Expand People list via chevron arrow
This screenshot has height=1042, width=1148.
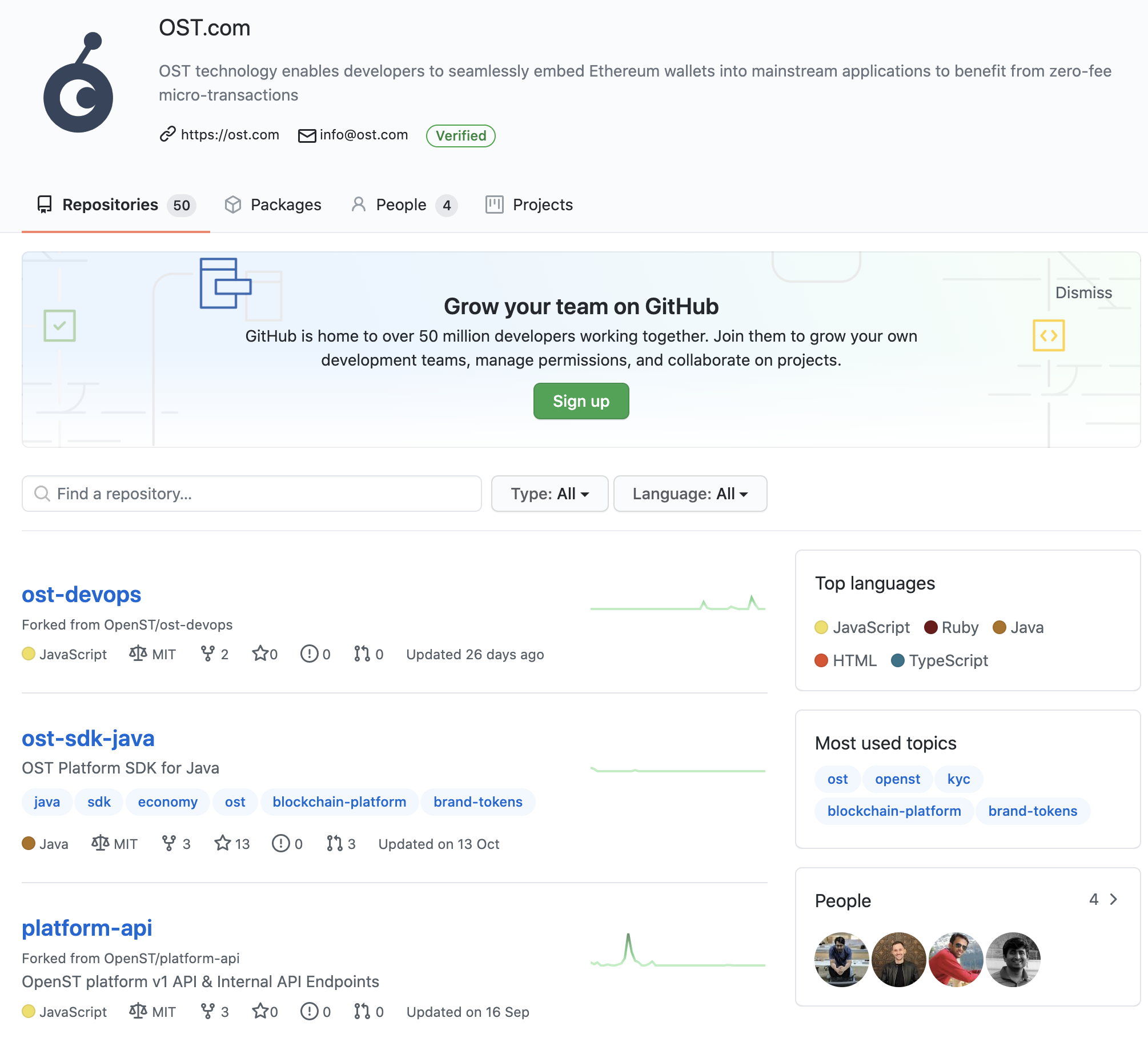(1113, 900)
